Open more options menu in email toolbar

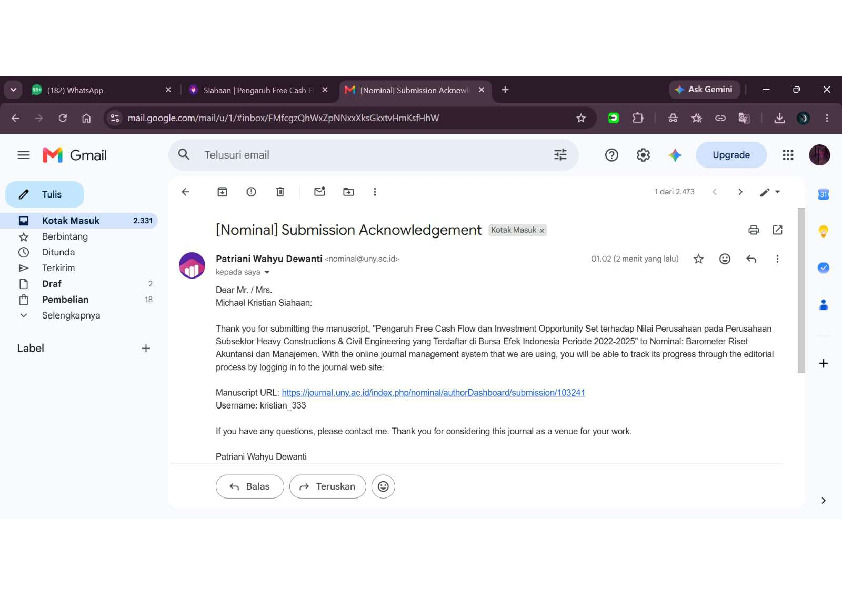tap(374, 192)
